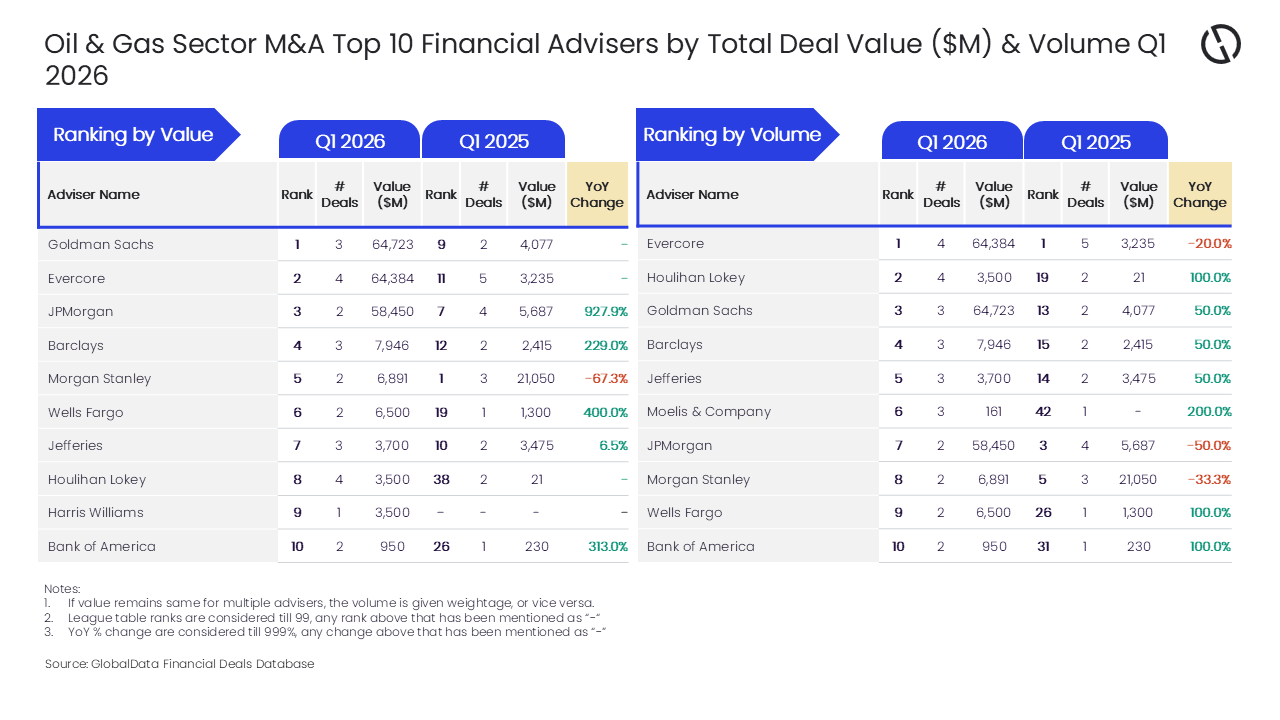Select the Ranking by Value banner

(133, 135)
